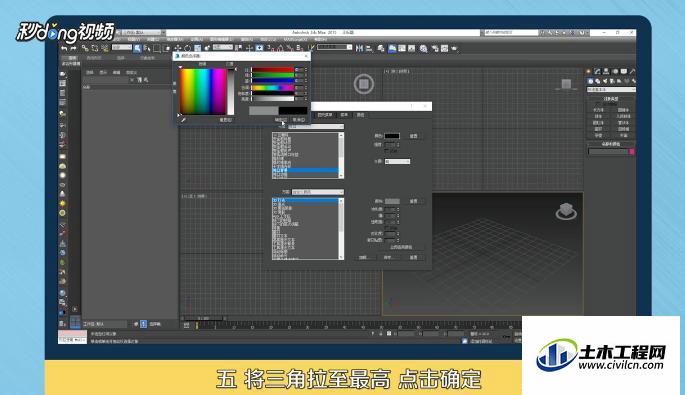Viewport: 685px width, 395px height.
Task: Click the highlighted row in upper element list
Action: click(305, 170)
